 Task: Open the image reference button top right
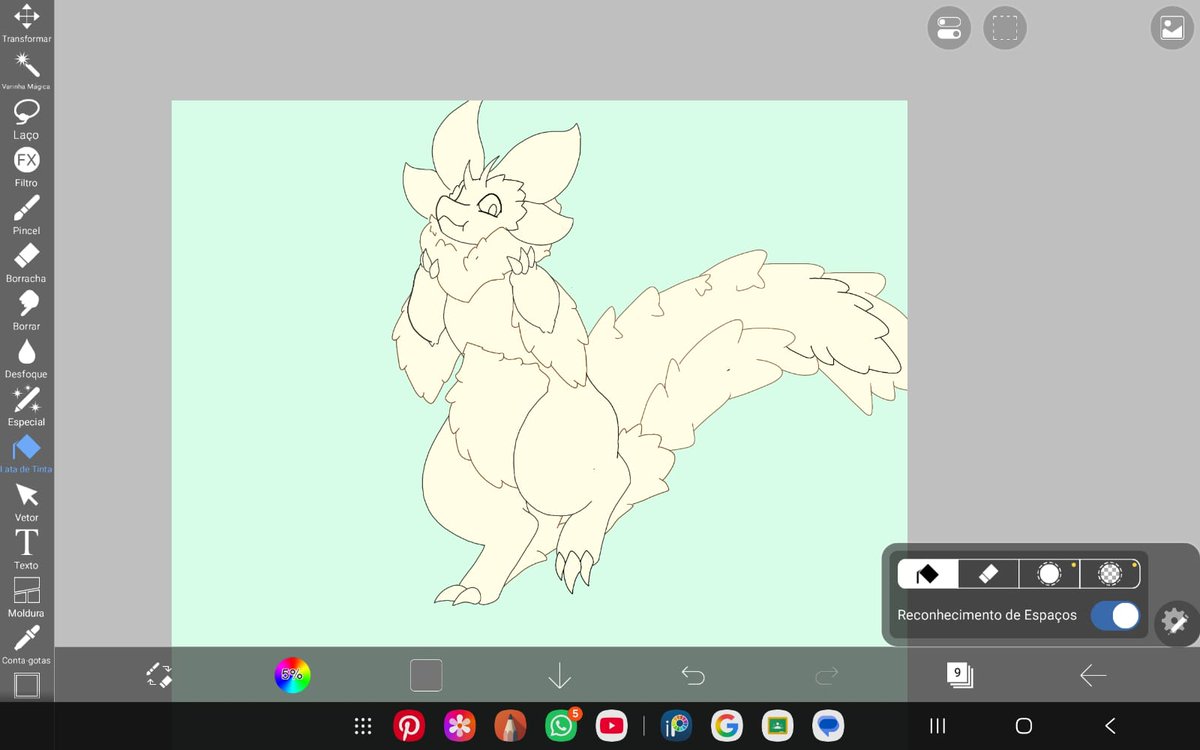click(x=1172, y=28)
